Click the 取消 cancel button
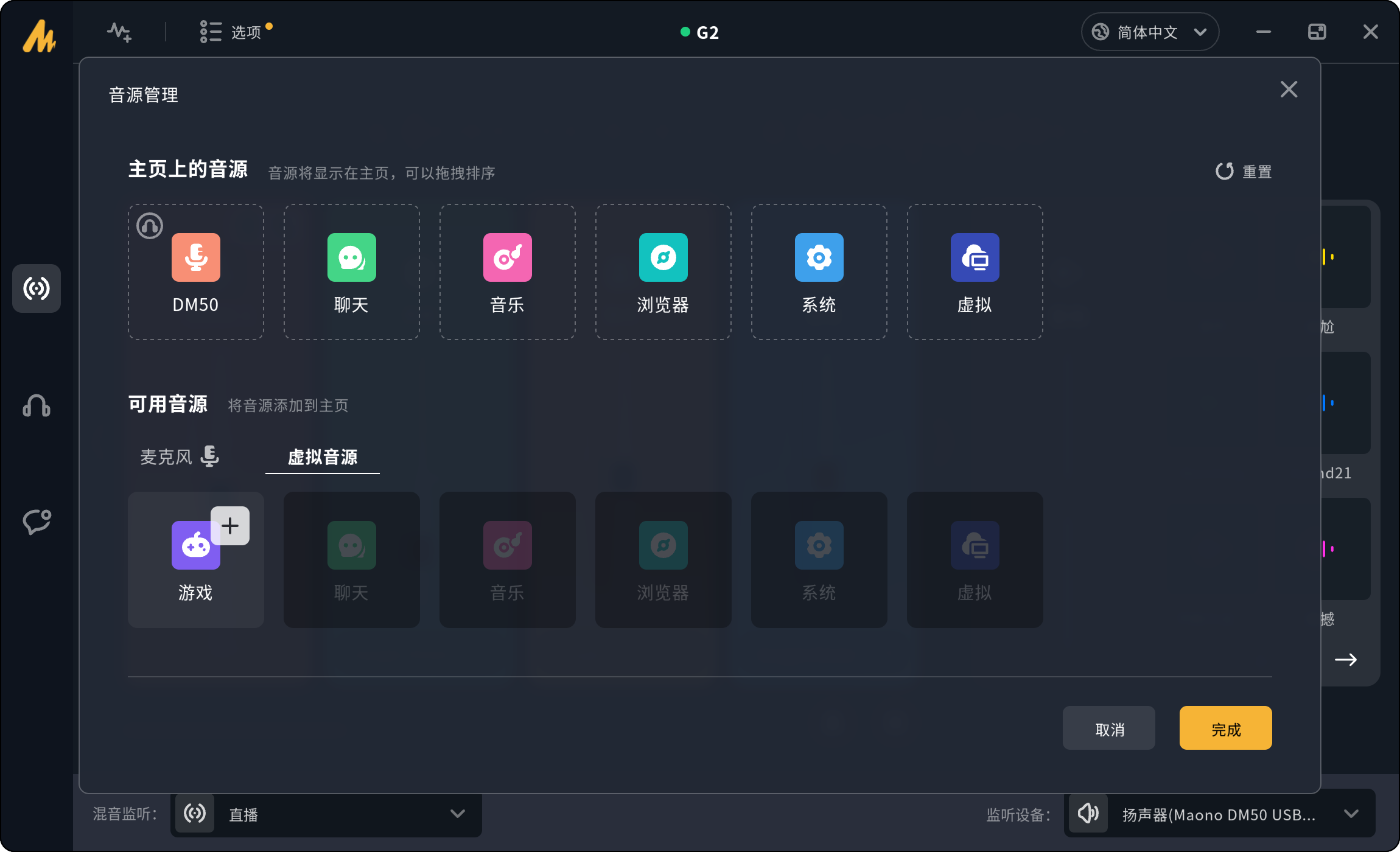Image resolution: width=1400 pixels, height=852 pixels. tap(1108, 728)
